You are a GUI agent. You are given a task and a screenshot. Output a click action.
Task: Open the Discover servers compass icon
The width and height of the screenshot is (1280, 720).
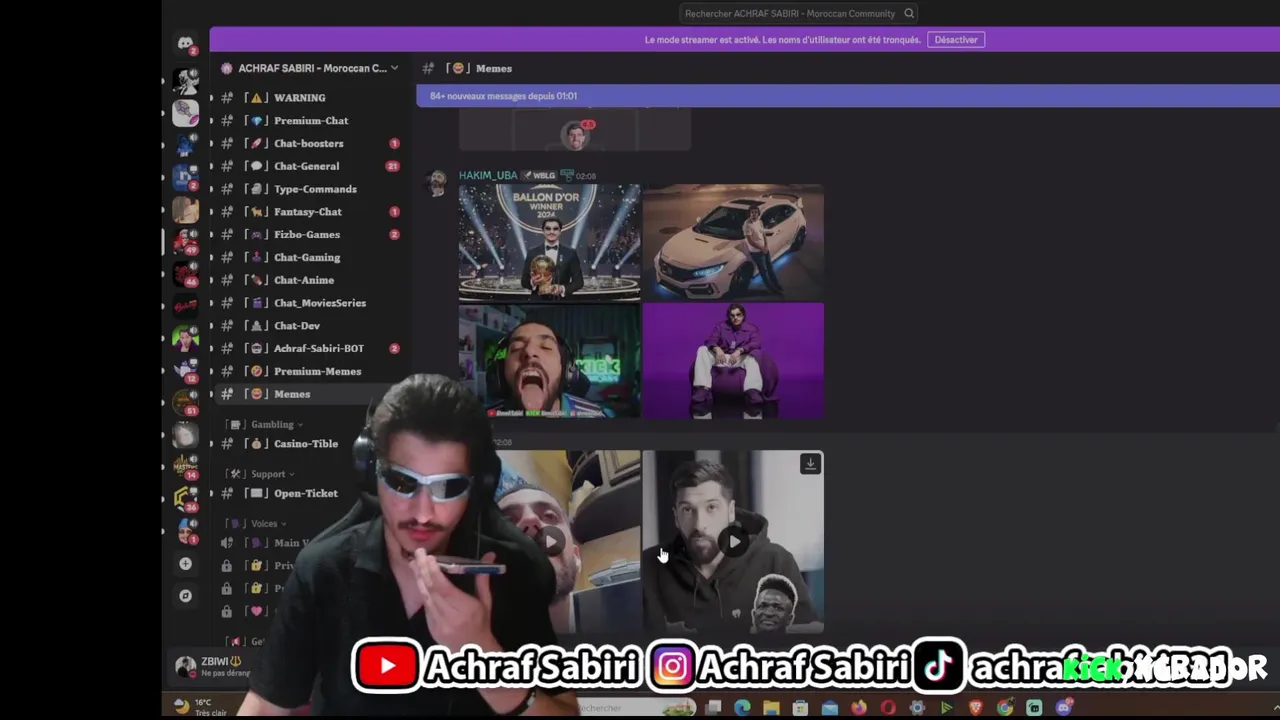185,595
